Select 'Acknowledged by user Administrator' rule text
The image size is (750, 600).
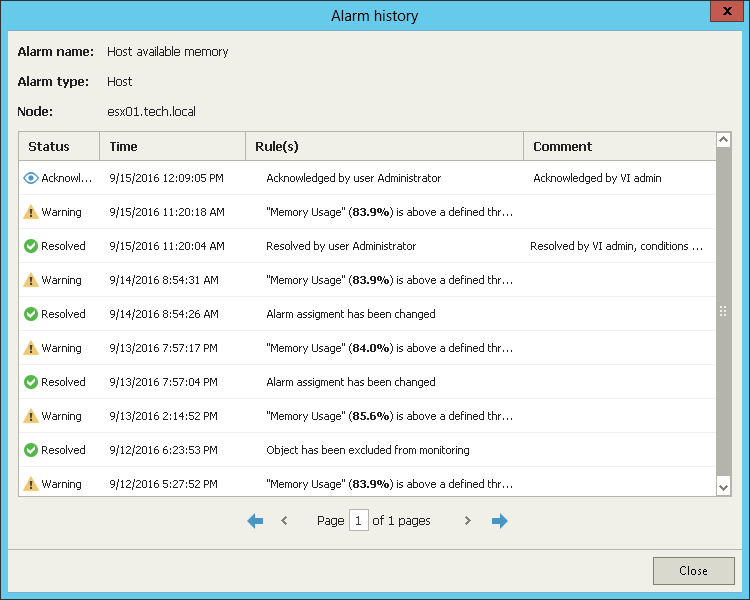coord(353,178)
